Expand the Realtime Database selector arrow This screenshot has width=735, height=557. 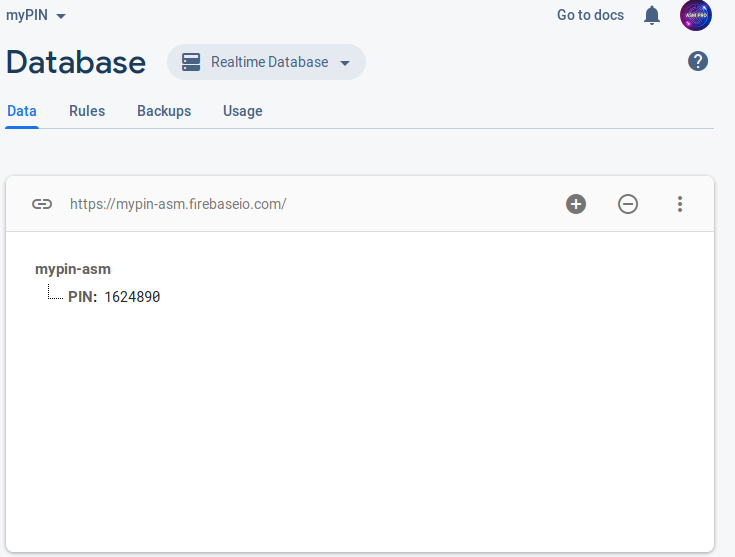[x=345, y=63]
